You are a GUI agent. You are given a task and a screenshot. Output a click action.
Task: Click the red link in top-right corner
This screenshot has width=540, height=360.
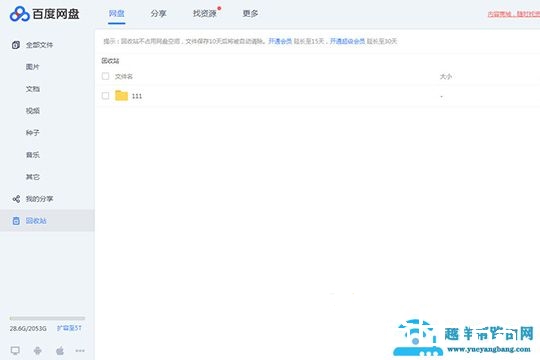tap(513, 14)
